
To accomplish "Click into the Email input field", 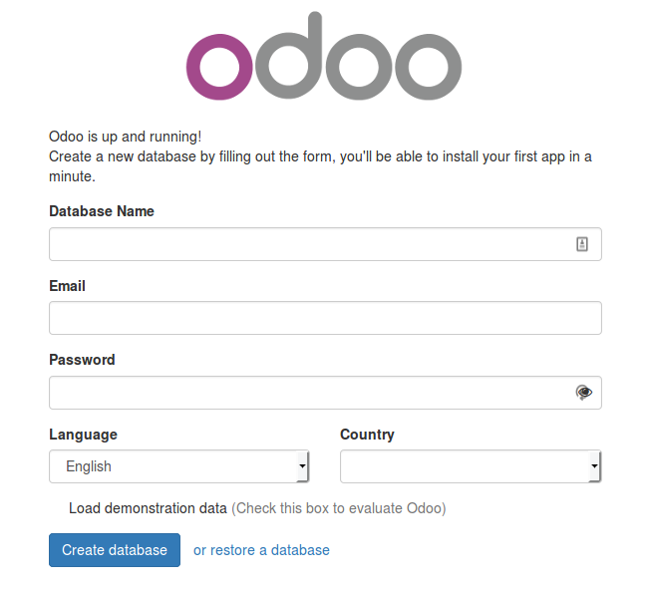I will (325, 318).
